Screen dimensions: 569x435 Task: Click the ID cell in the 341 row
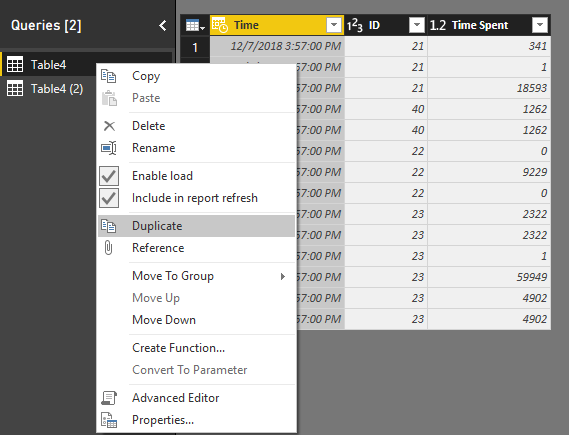pos(386,46)
